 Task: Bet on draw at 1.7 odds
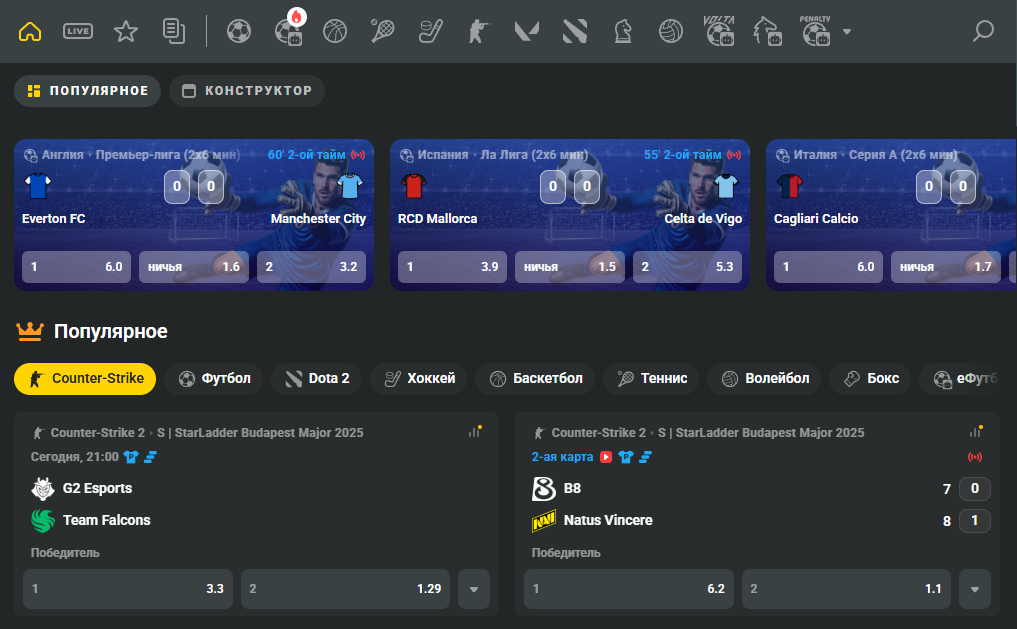click(946, 267)
